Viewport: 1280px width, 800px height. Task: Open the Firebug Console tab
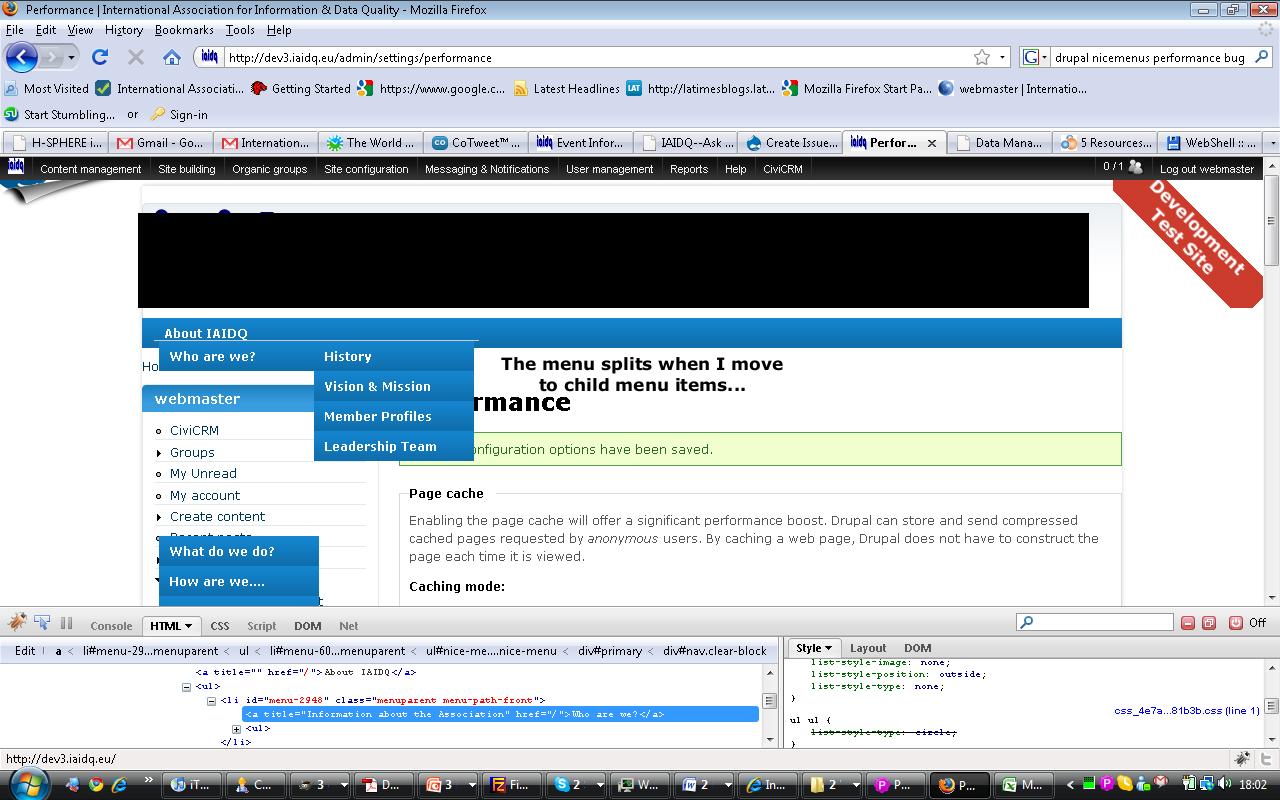[111, 626]
